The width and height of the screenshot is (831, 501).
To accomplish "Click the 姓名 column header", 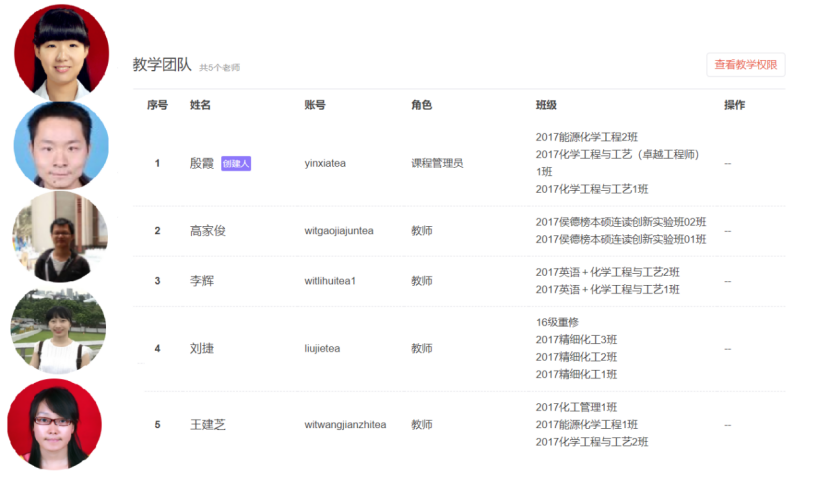I will point(200,105).
